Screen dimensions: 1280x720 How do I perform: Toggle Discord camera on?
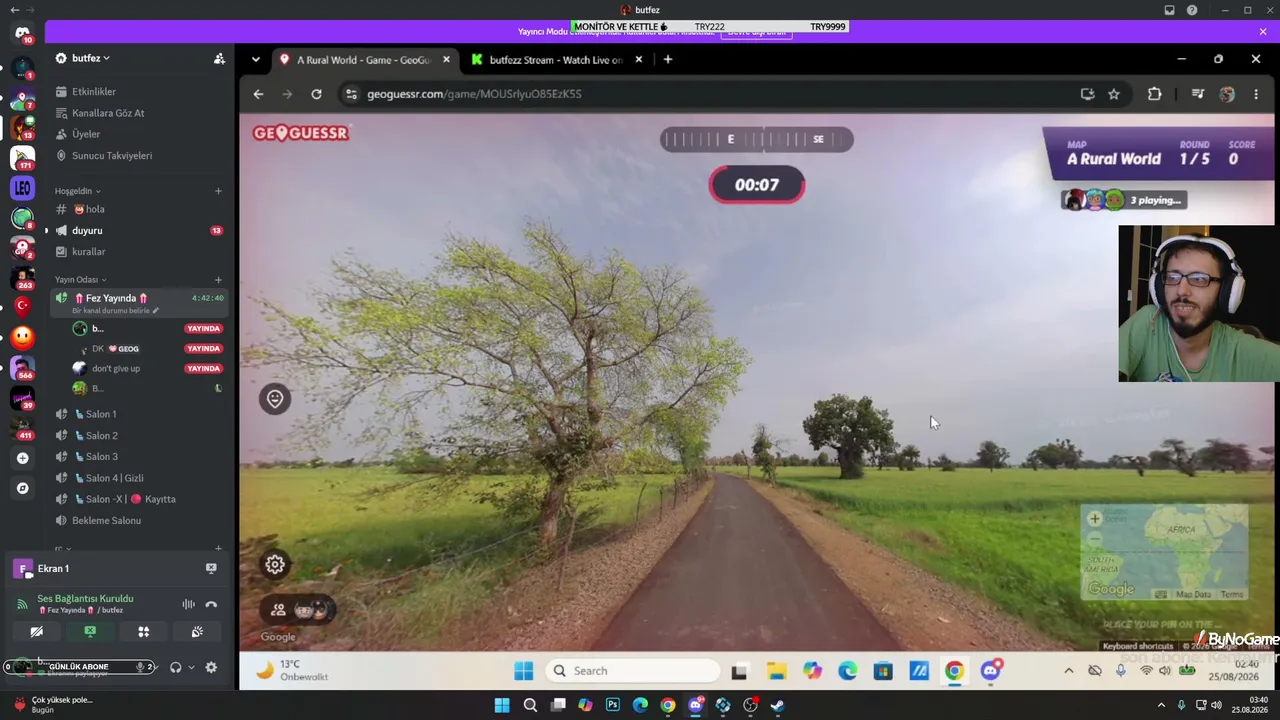pos(36,631)
